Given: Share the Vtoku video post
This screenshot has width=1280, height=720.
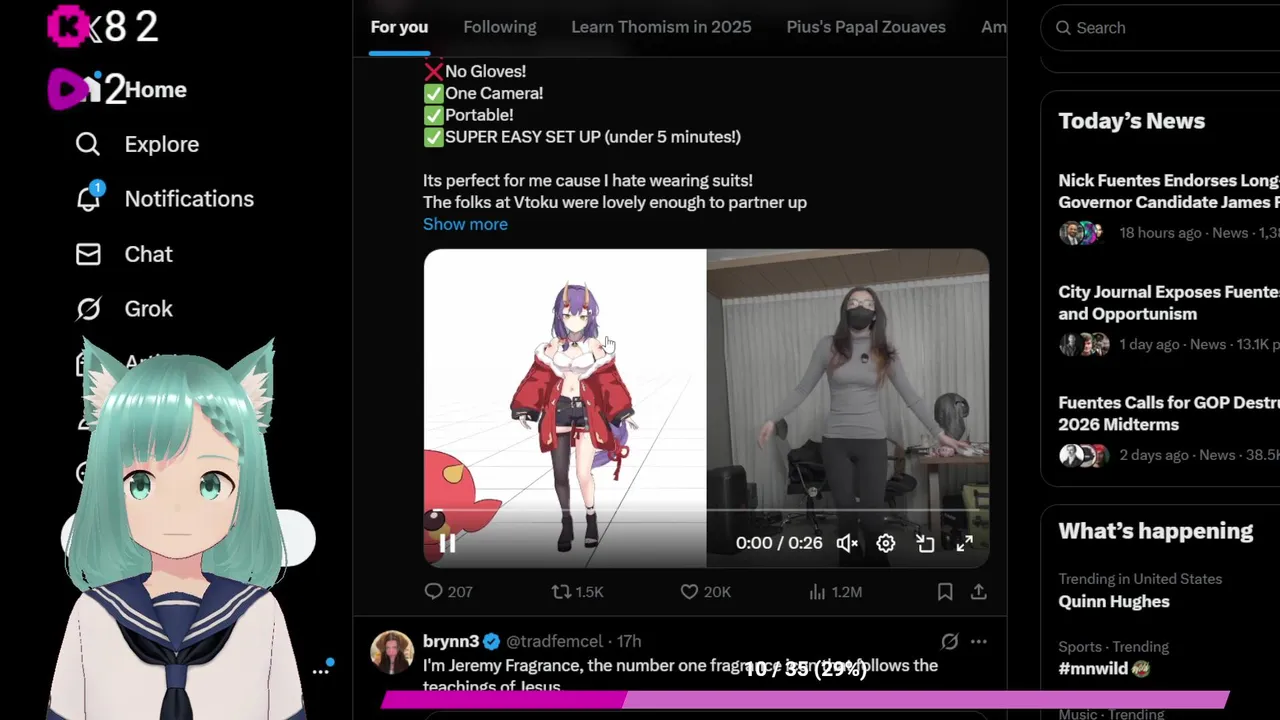Looking at the screenshot, I should coord(979,592).
